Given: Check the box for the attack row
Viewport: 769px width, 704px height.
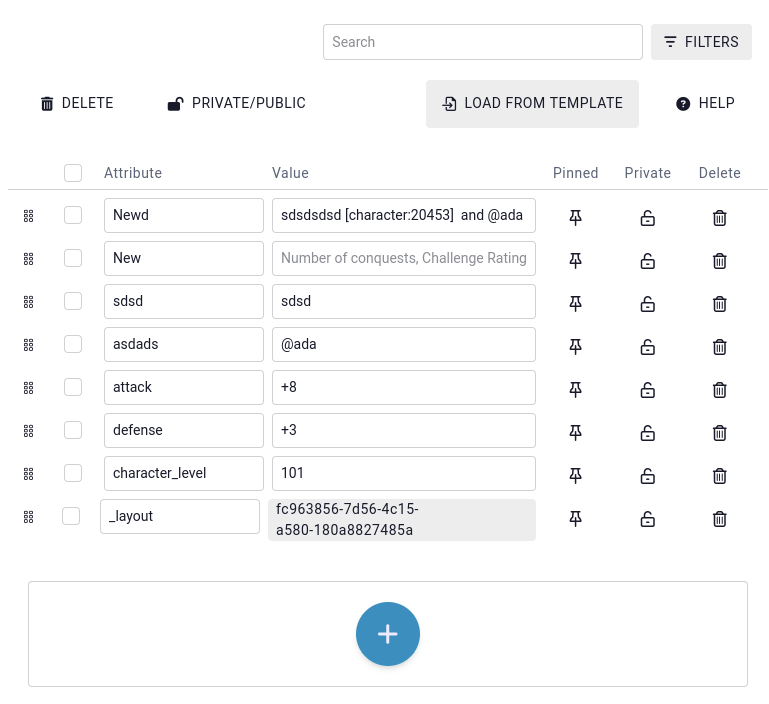Looking at the screenshot, I should click(73, 387).
